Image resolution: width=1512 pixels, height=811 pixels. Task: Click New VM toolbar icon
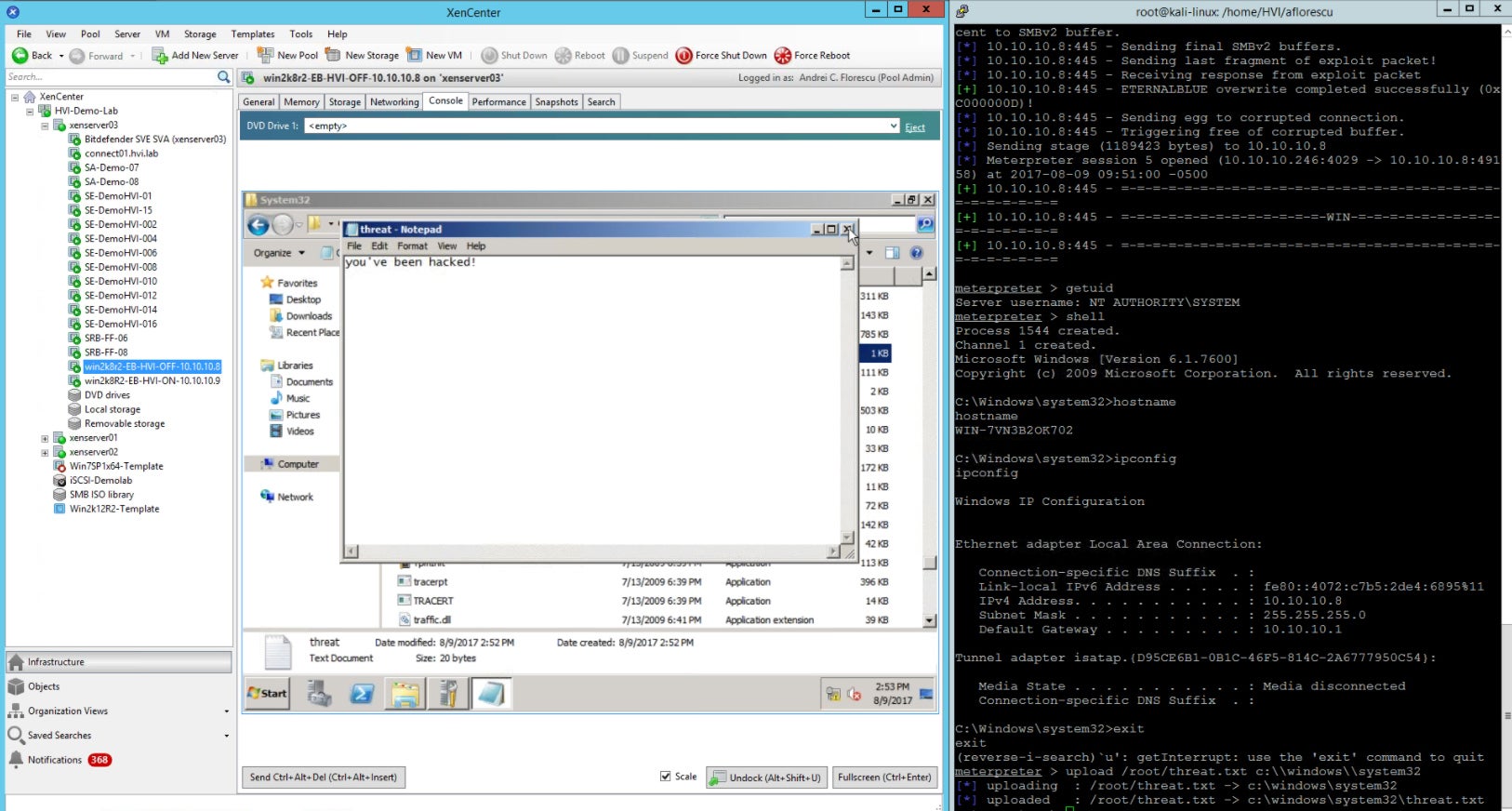[x=414, y=56]
